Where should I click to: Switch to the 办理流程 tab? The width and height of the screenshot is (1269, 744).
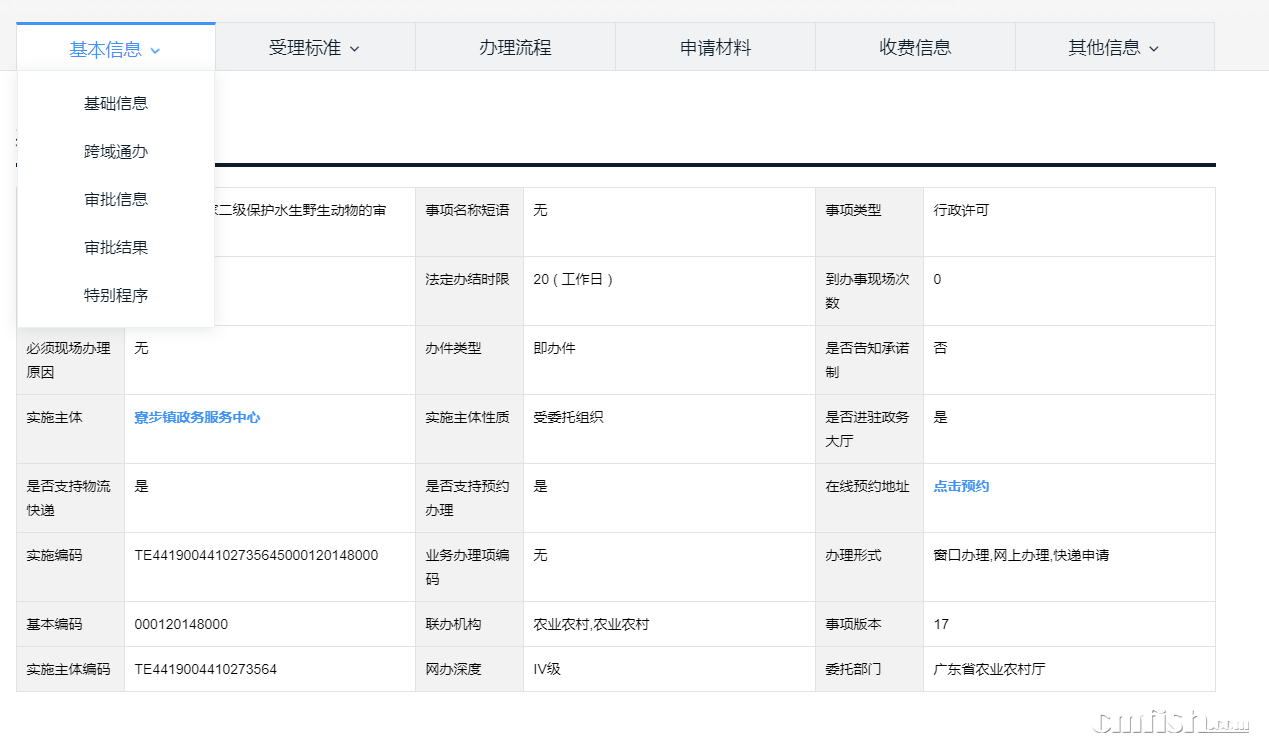(515, 47)
